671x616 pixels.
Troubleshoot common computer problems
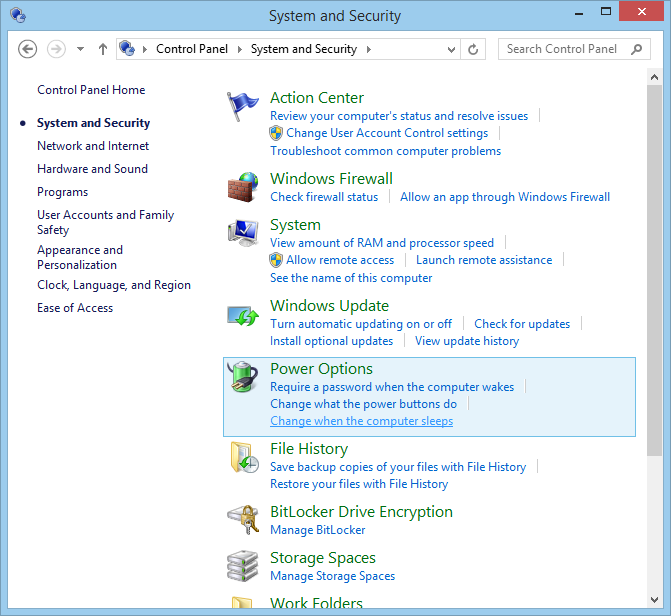click(385, 151)
